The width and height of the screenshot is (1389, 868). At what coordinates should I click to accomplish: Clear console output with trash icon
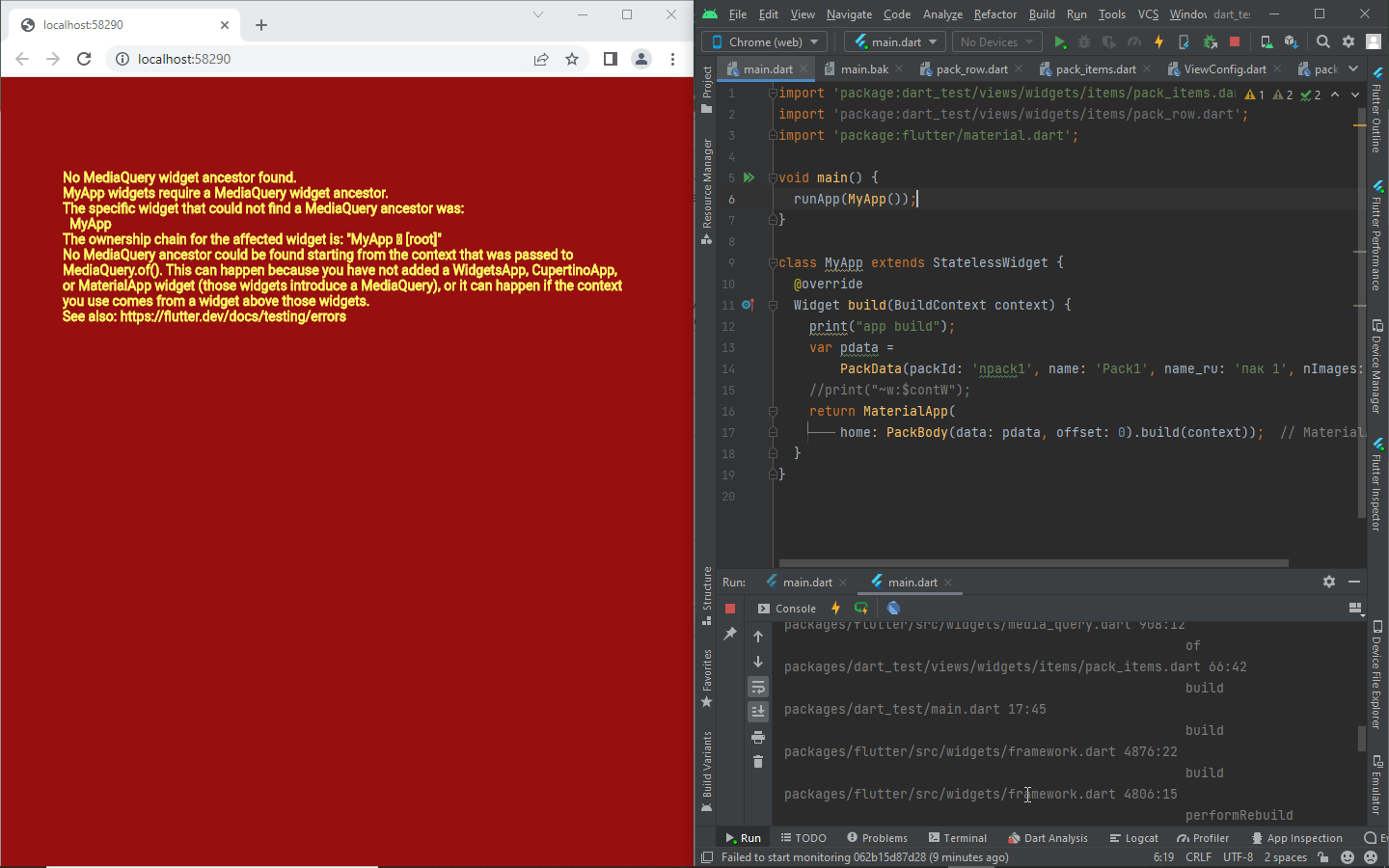(758, 762)
